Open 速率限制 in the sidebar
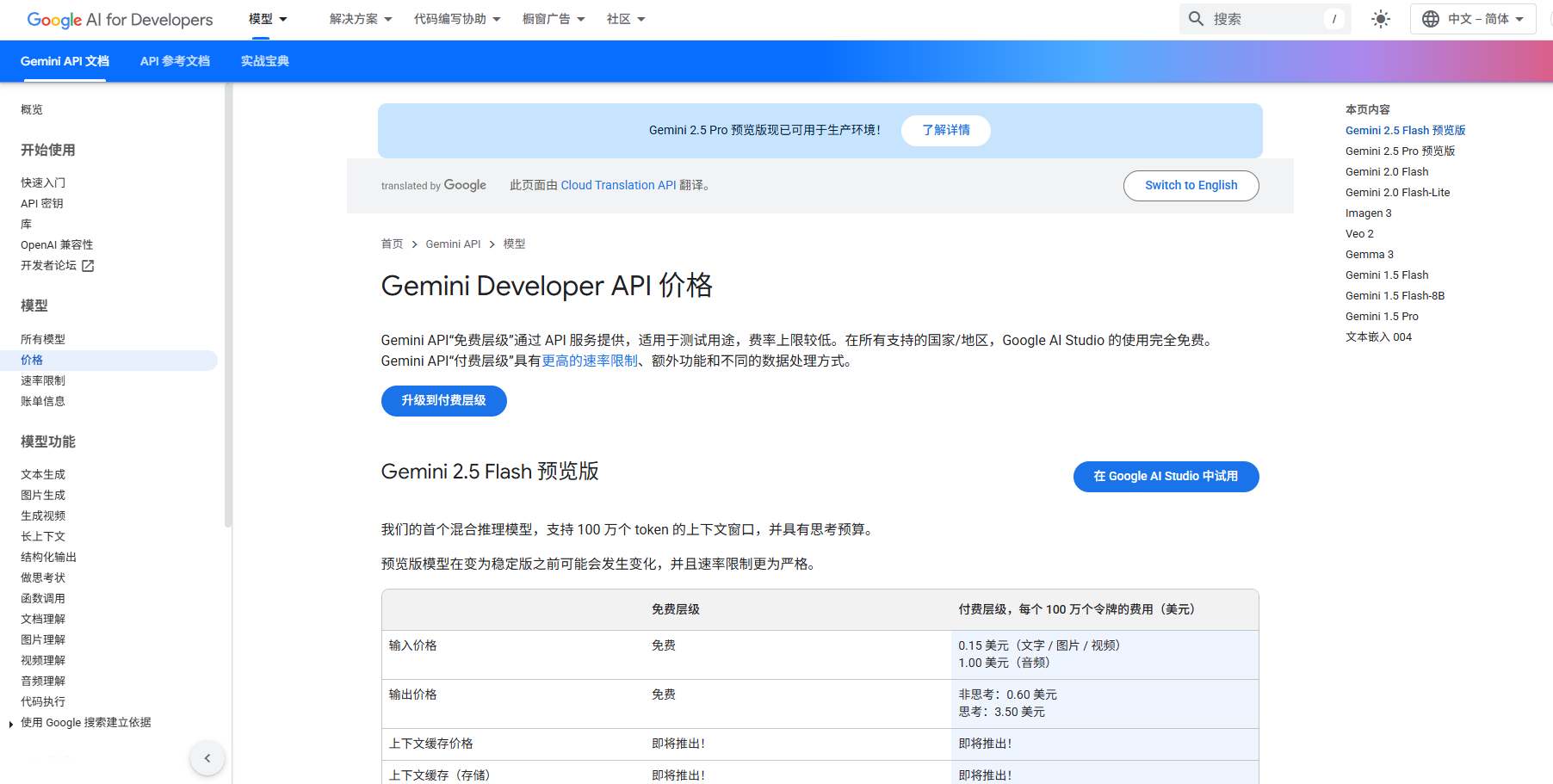This screenshot has width=1553, height=784. (43, 381)
